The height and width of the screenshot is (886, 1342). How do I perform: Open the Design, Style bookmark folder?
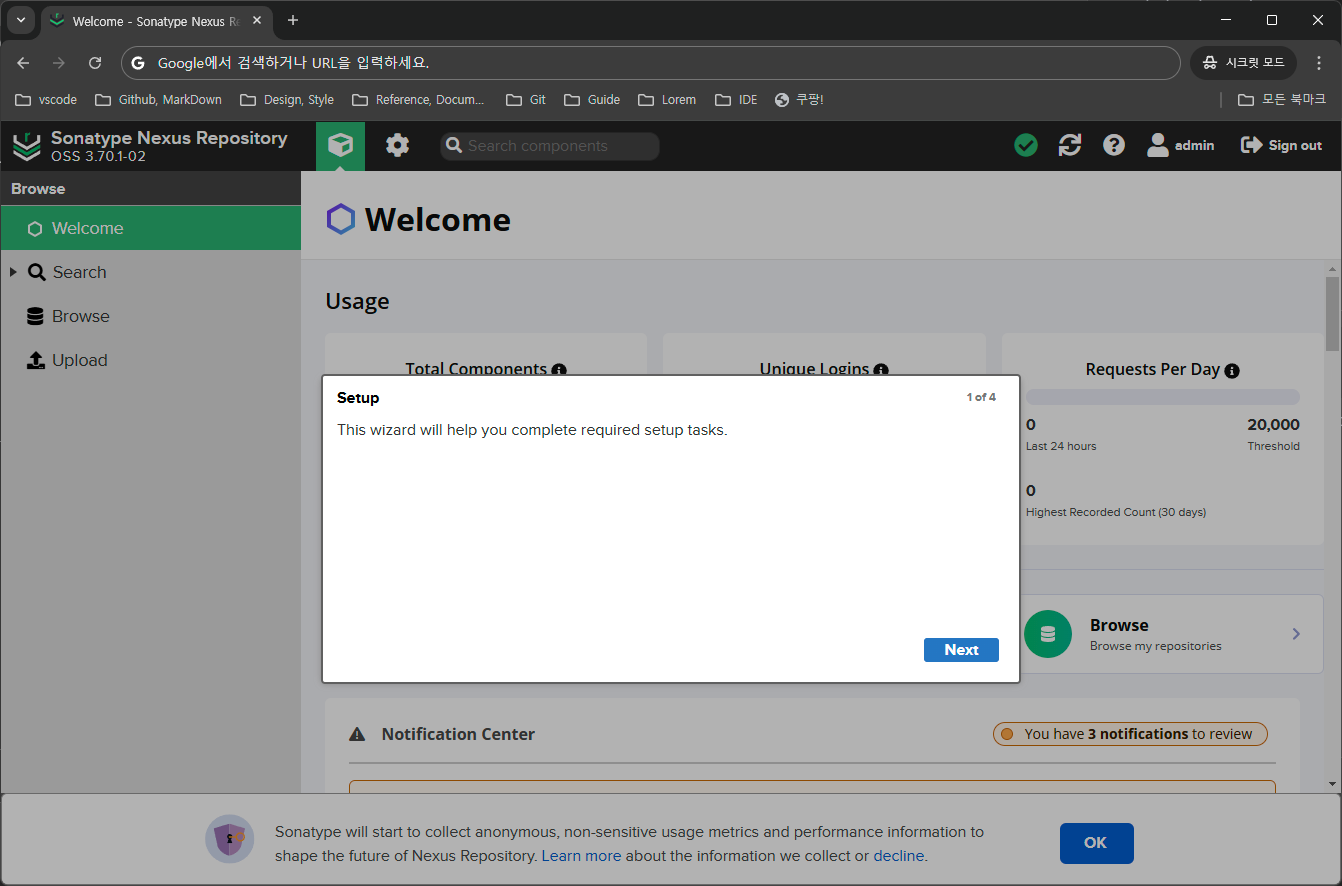point(287,100)
